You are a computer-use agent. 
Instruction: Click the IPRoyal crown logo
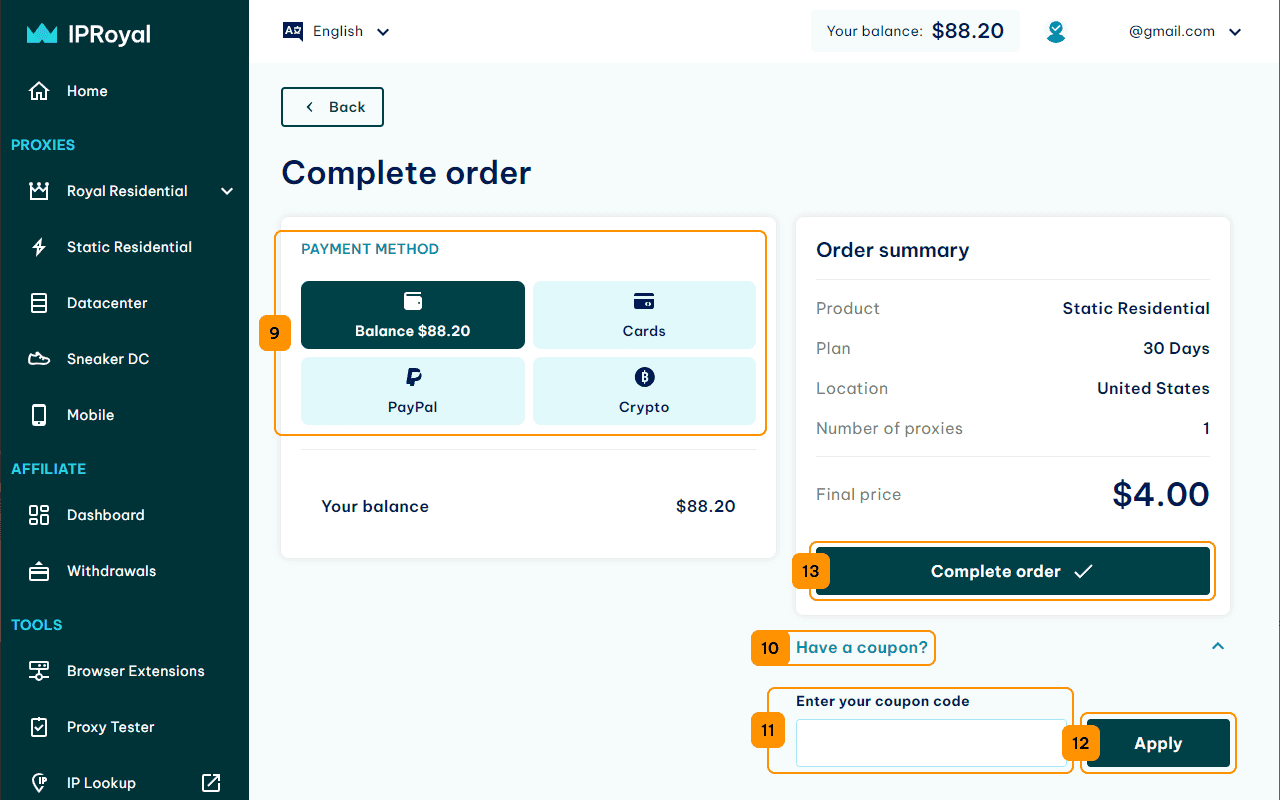pos(42,34)
